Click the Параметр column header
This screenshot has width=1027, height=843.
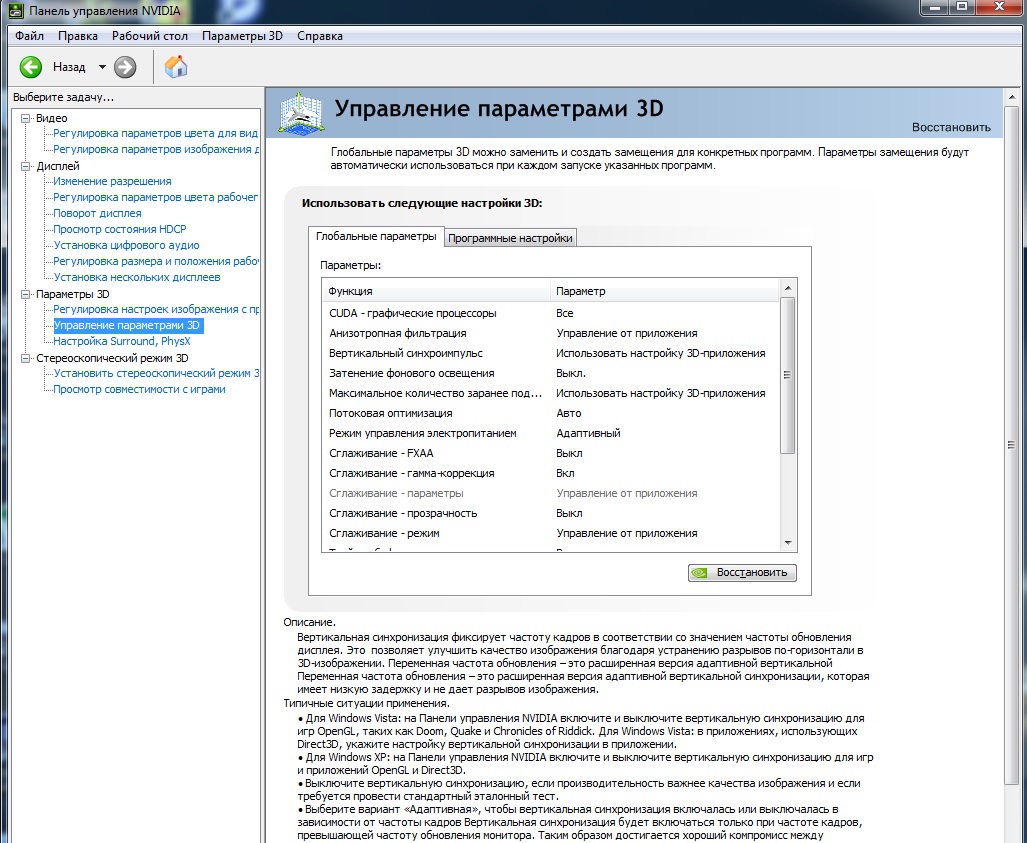[x=664, y=291]
